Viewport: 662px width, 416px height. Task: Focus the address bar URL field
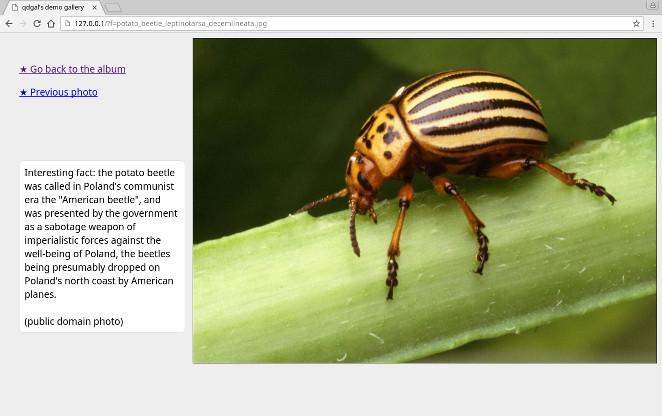[x=300, y=23]
